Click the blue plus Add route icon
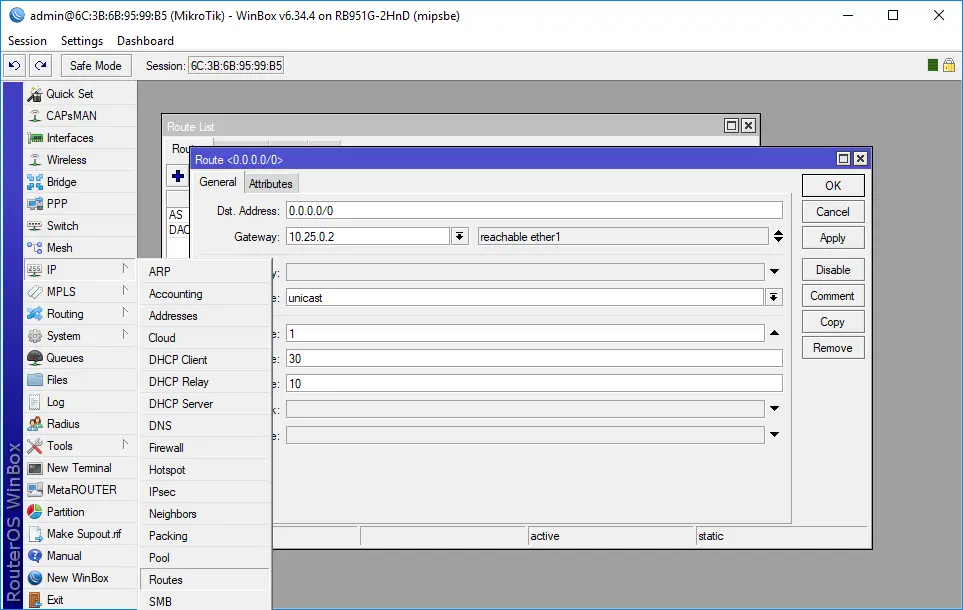 point(178,176)
